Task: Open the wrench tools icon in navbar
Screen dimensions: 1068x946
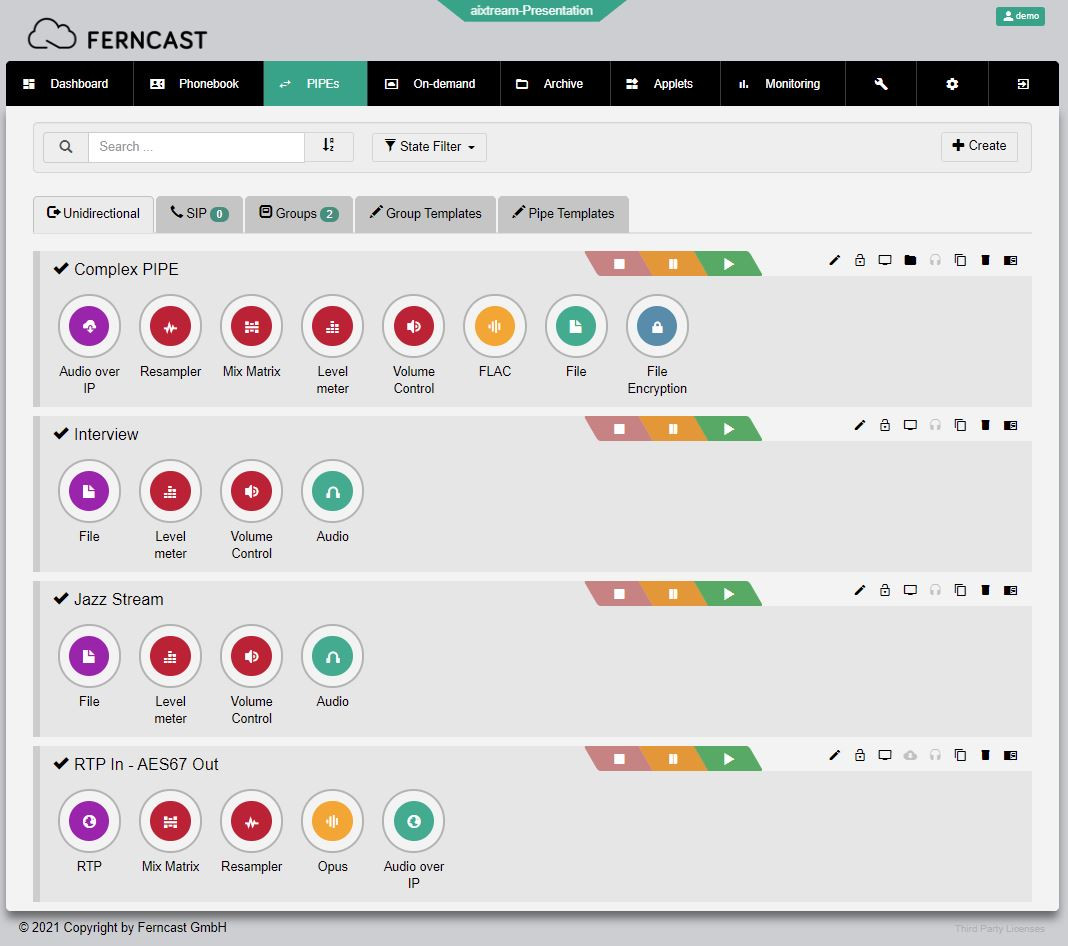Action: [x=881, y=84]
